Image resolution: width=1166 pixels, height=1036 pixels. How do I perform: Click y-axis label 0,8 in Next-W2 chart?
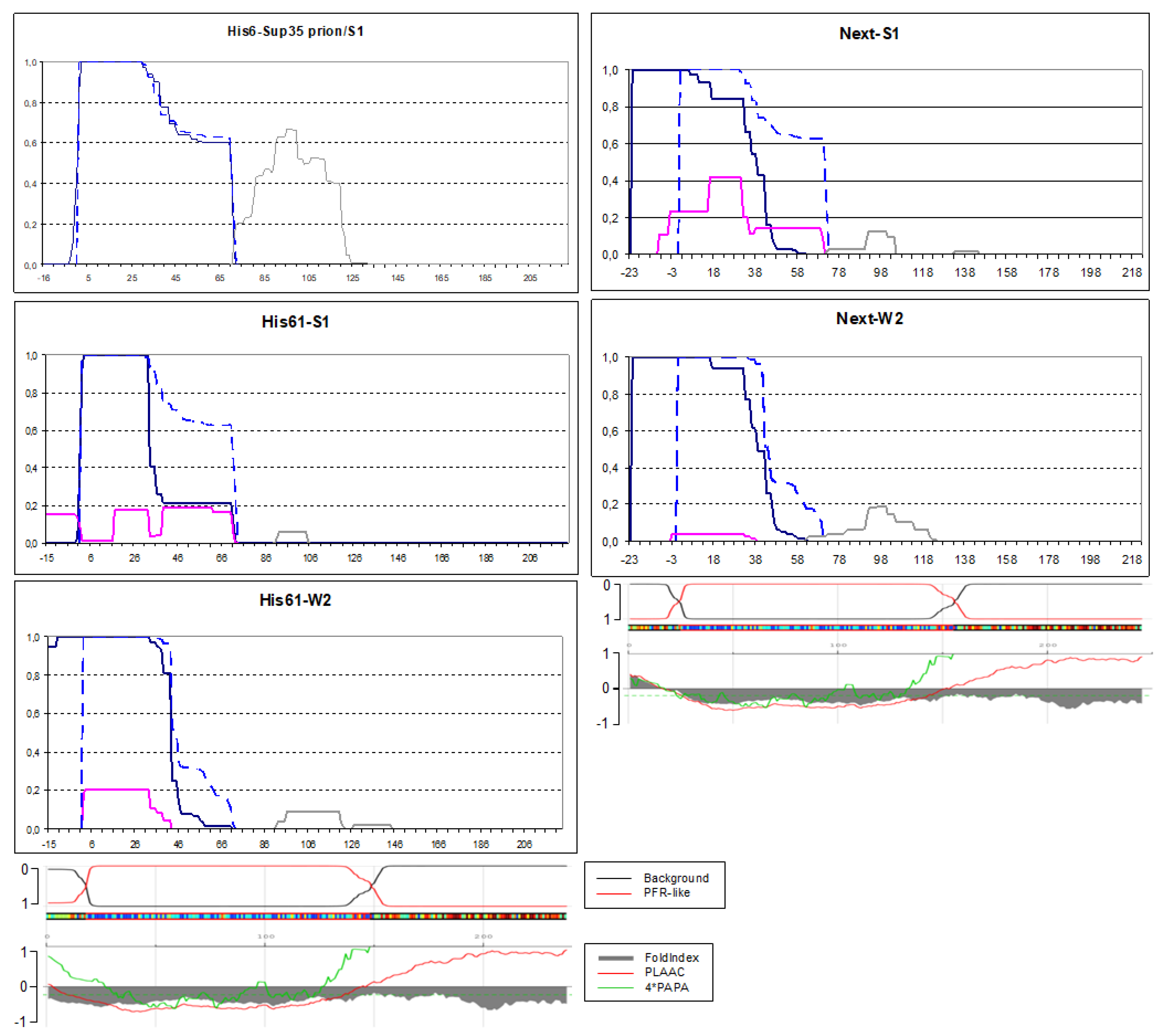610,395
